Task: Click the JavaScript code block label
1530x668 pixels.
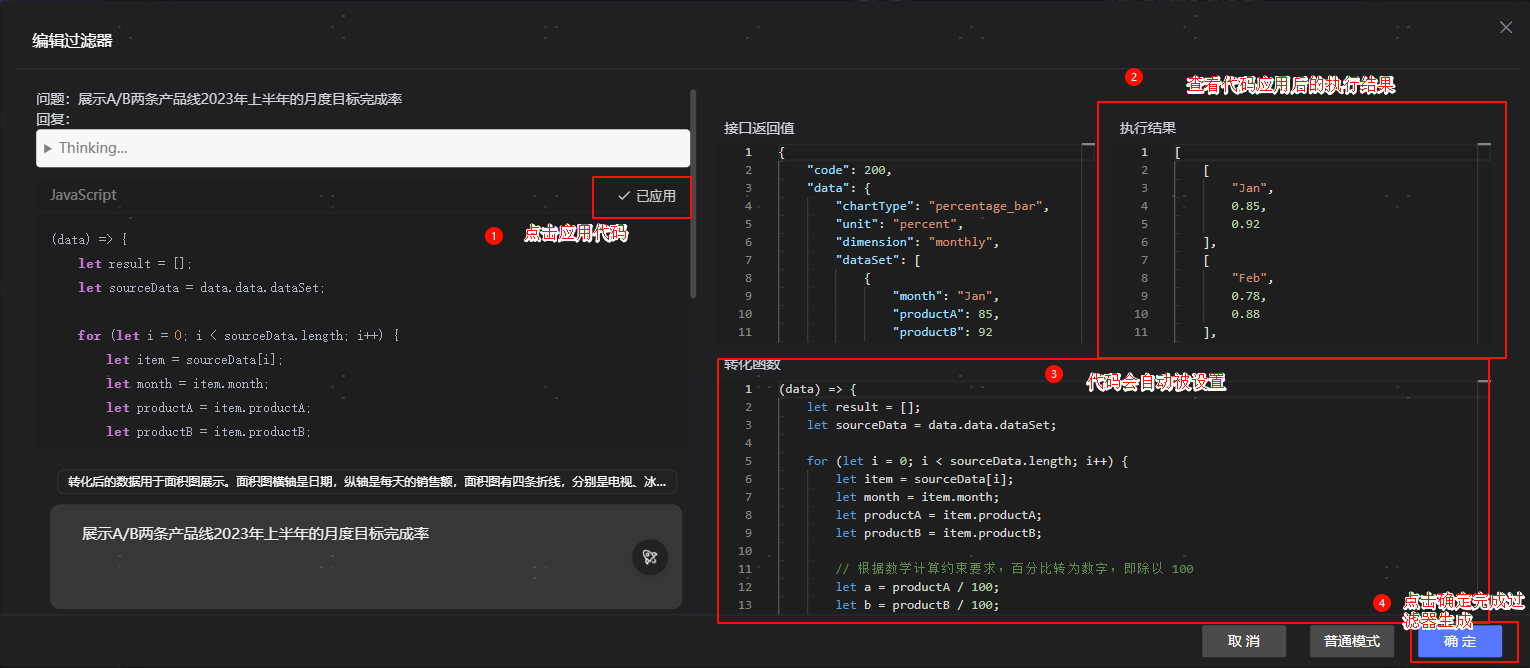Action: click(83, 195)
